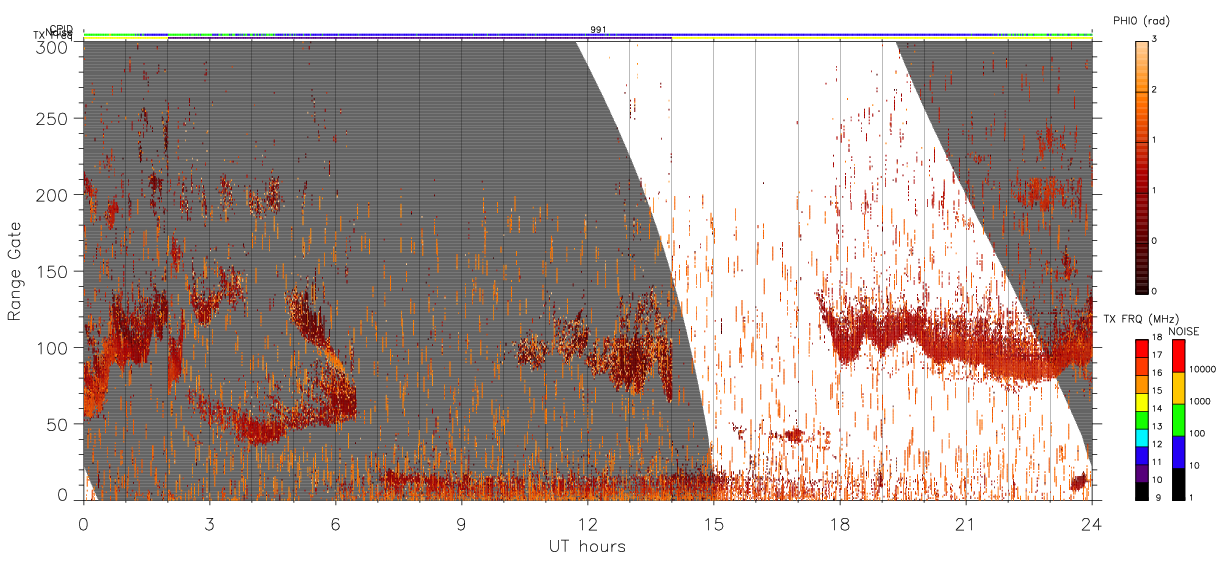Click the x-axis tick label '9'
1228x567 pixels.
click(x=461, y=523)
